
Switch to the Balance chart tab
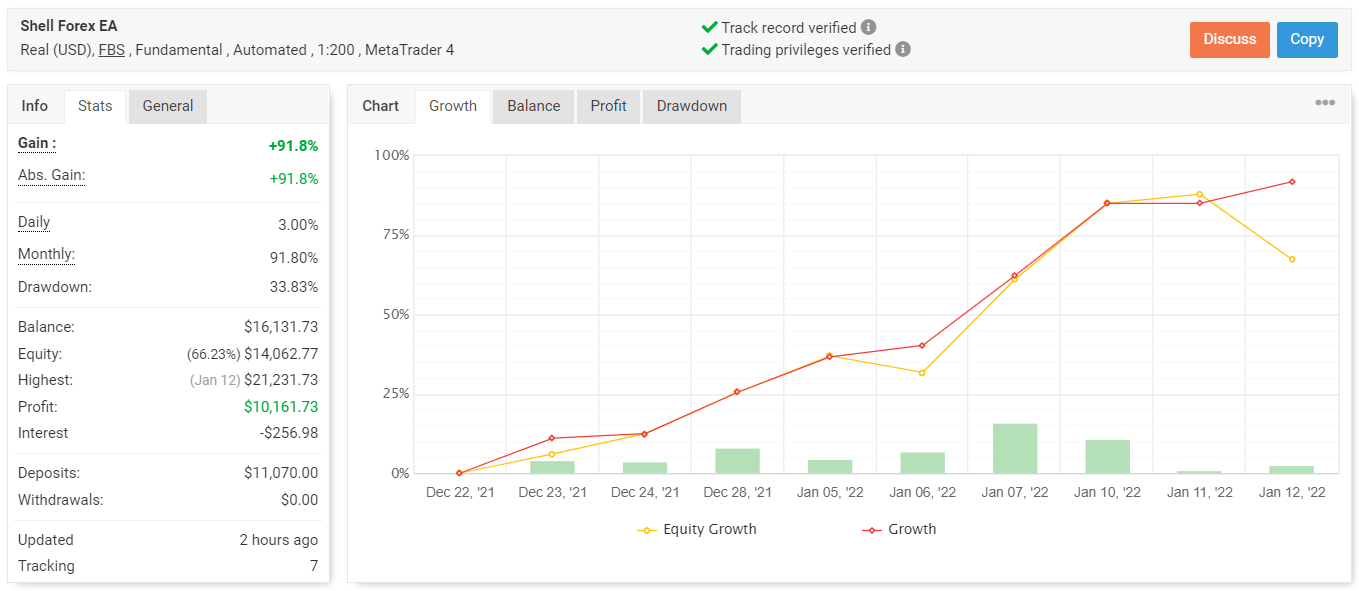point(533,106)
